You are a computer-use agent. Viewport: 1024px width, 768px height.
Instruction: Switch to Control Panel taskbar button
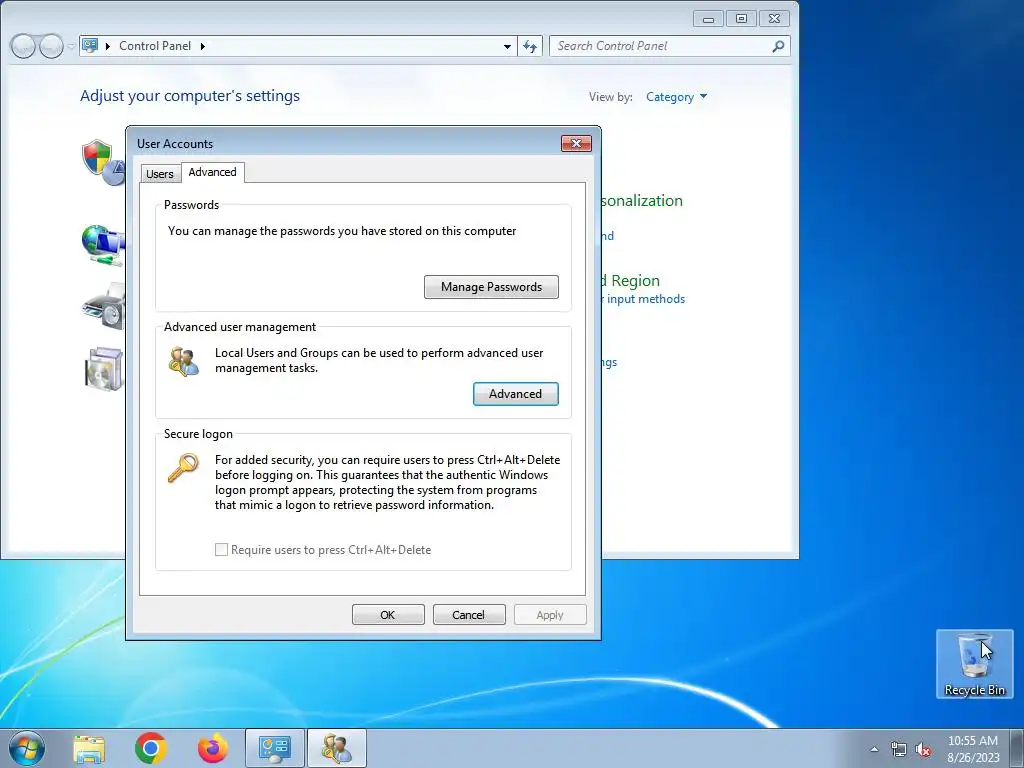(x=275, y=748)
